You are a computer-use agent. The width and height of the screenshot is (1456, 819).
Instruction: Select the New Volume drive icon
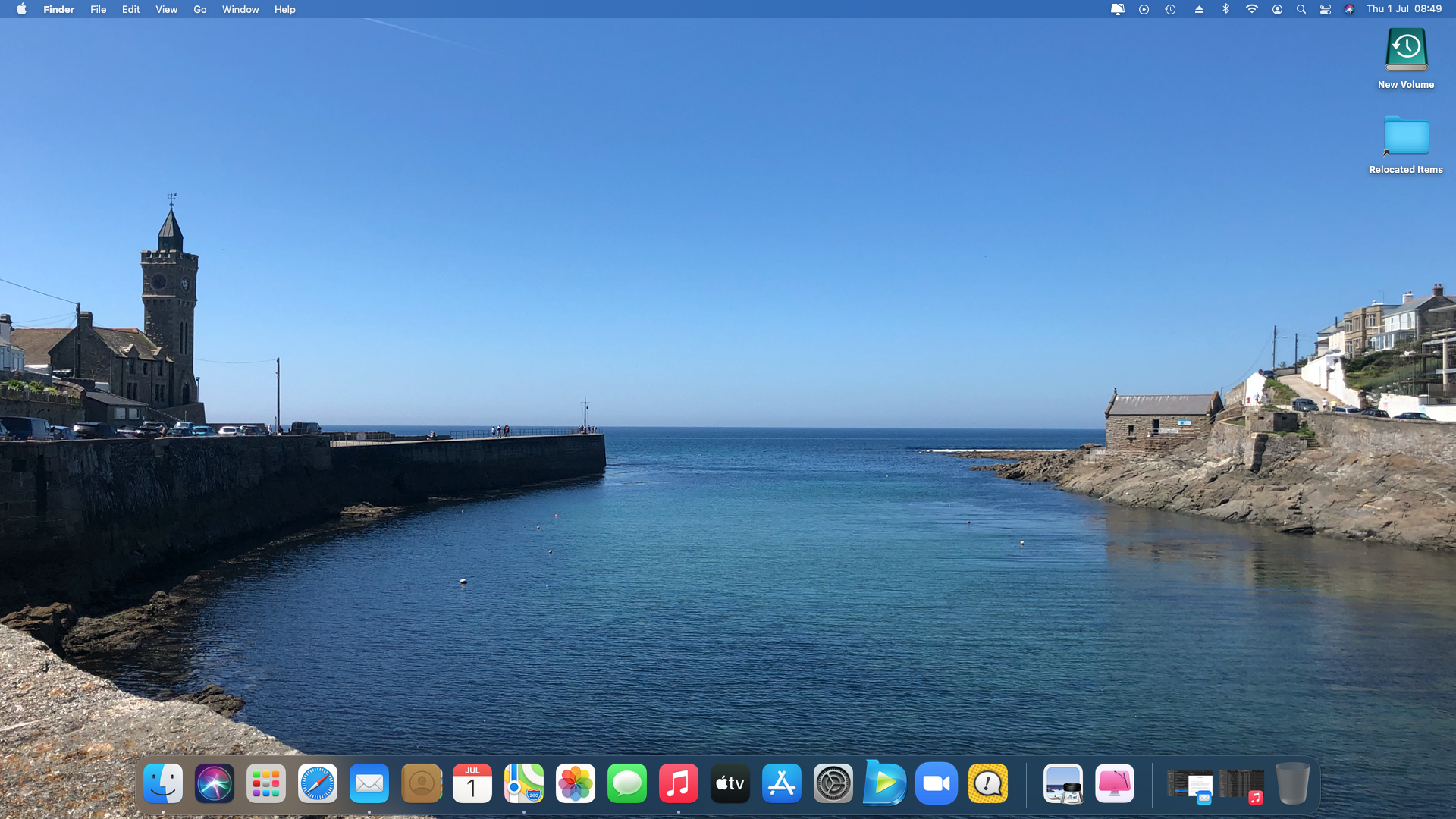[x=1406, y=50]
